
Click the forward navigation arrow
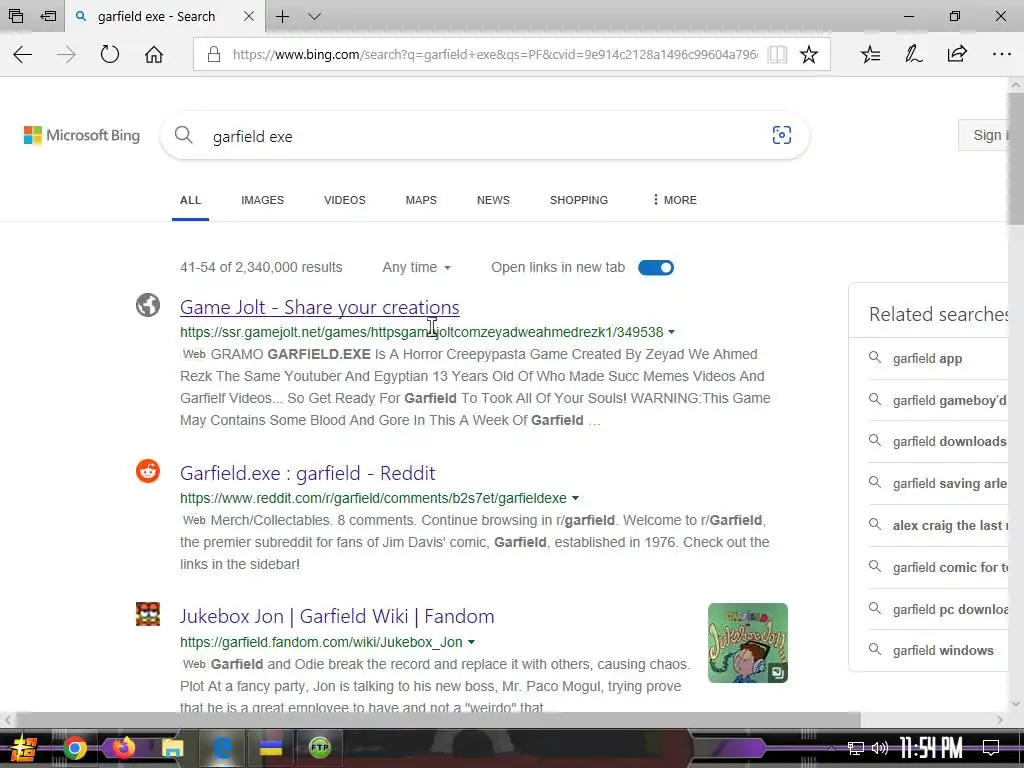(x=66, y=54)
